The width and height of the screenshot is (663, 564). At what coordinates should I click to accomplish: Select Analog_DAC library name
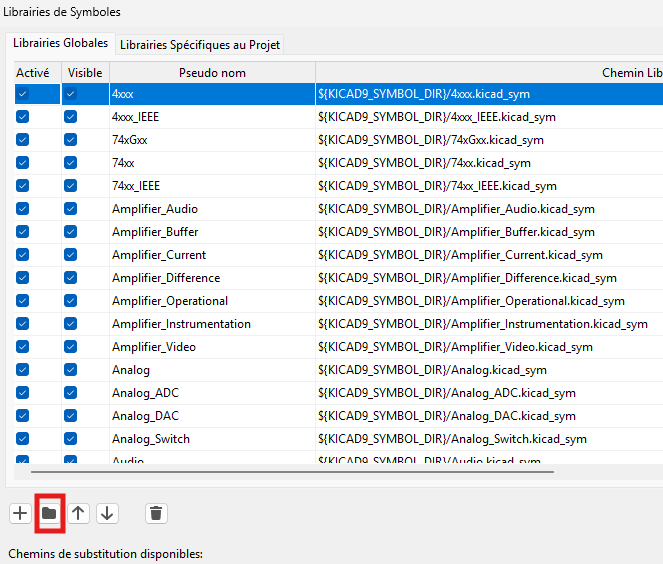point(212,416)
